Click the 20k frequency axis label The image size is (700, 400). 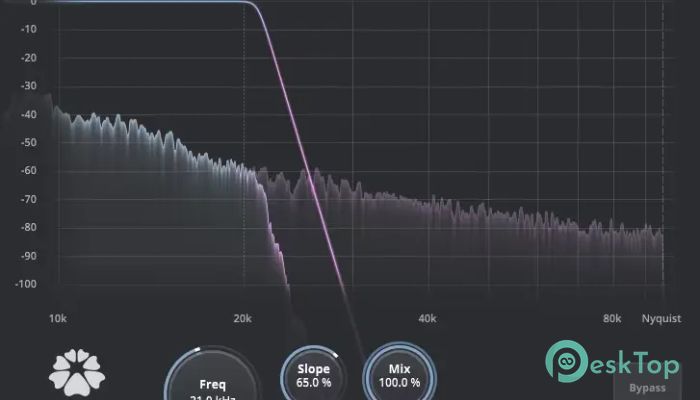243,319
